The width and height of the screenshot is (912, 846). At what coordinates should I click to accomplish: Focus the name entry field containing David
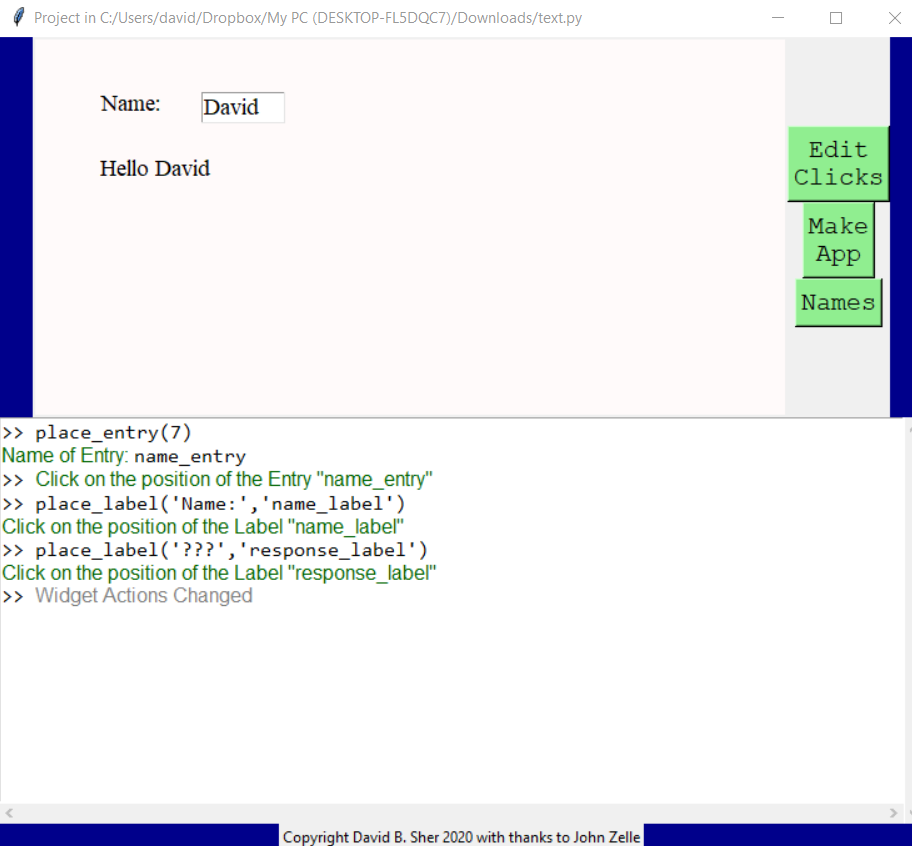(243, 108)
